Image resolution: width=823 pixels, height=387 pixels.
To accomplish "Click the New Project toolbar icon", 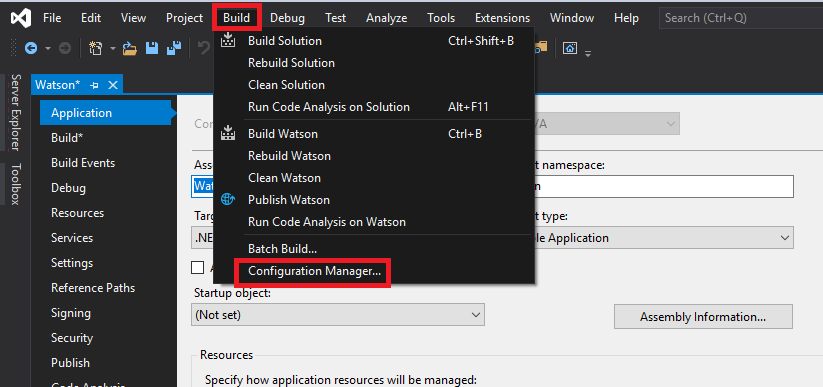I will pyautogui.click(x=96, y=48).
